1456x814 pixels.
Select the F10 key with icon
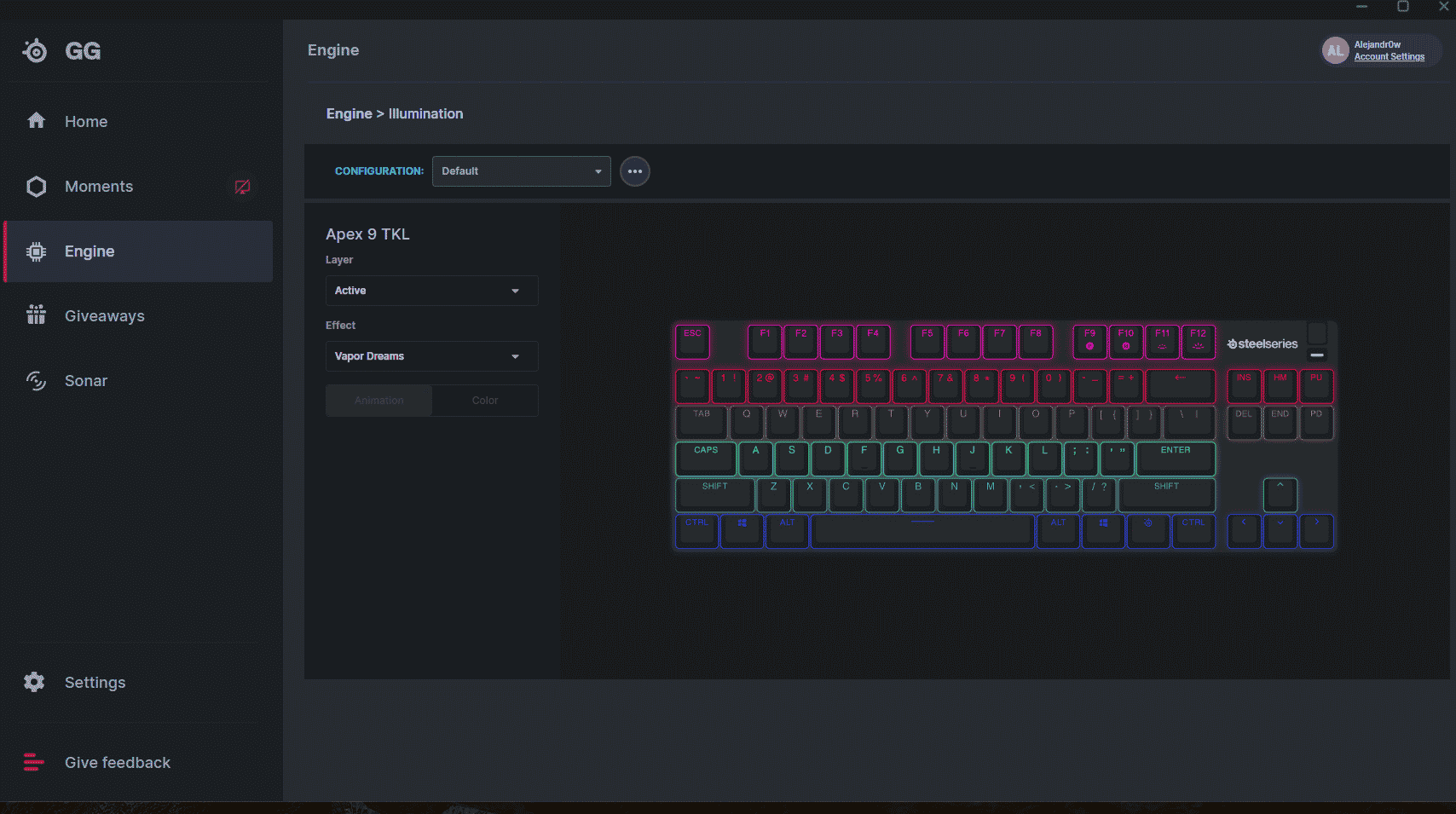pyautogui.click(x=1126, y=342)
